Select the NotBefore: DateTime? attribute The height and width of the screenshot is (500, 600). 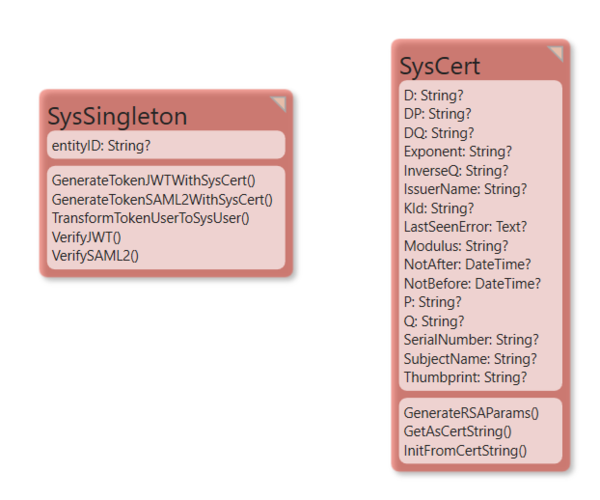point(473,283)
